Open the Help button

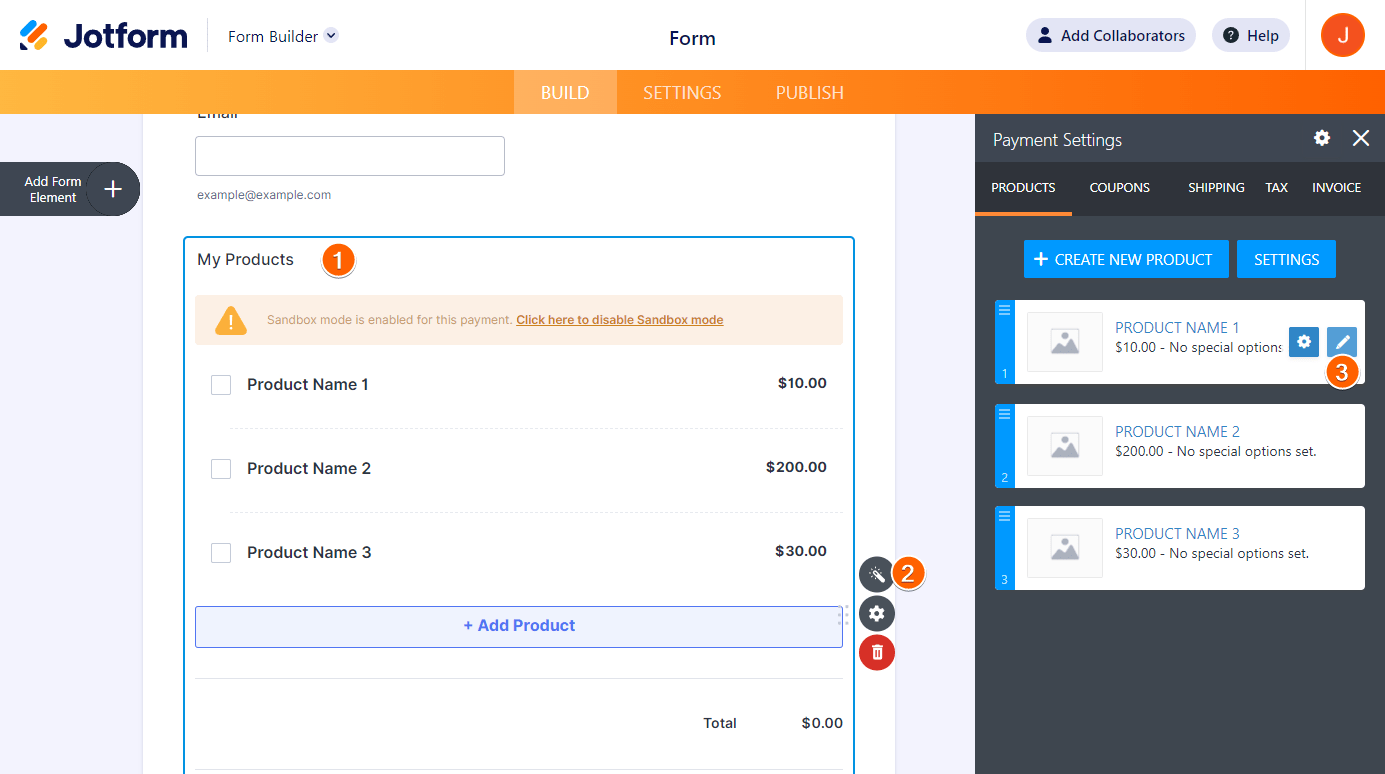pyautogui.click(x=1251, y=35)
